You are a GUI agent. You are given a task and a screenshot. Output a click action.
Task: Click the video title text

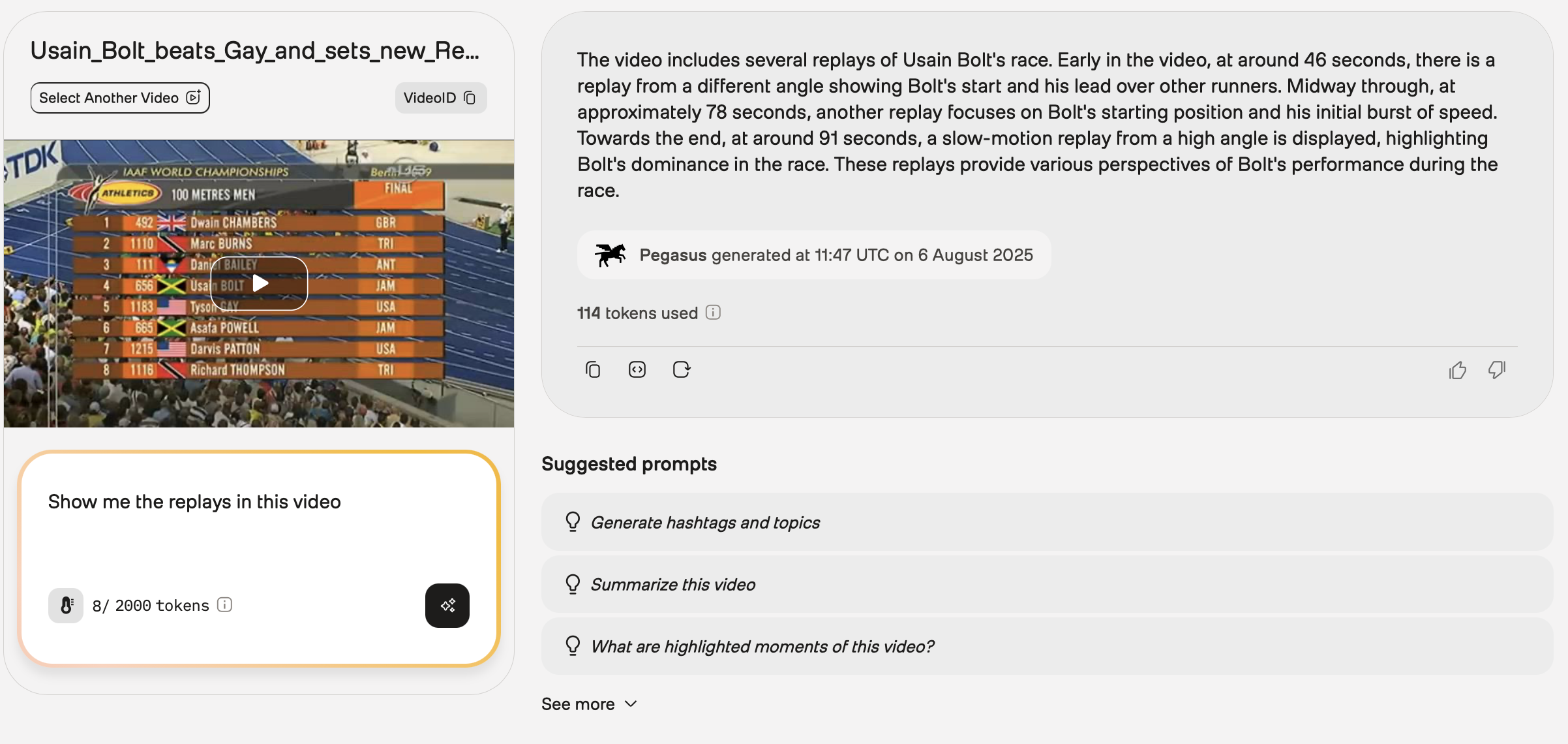(254, 50)
